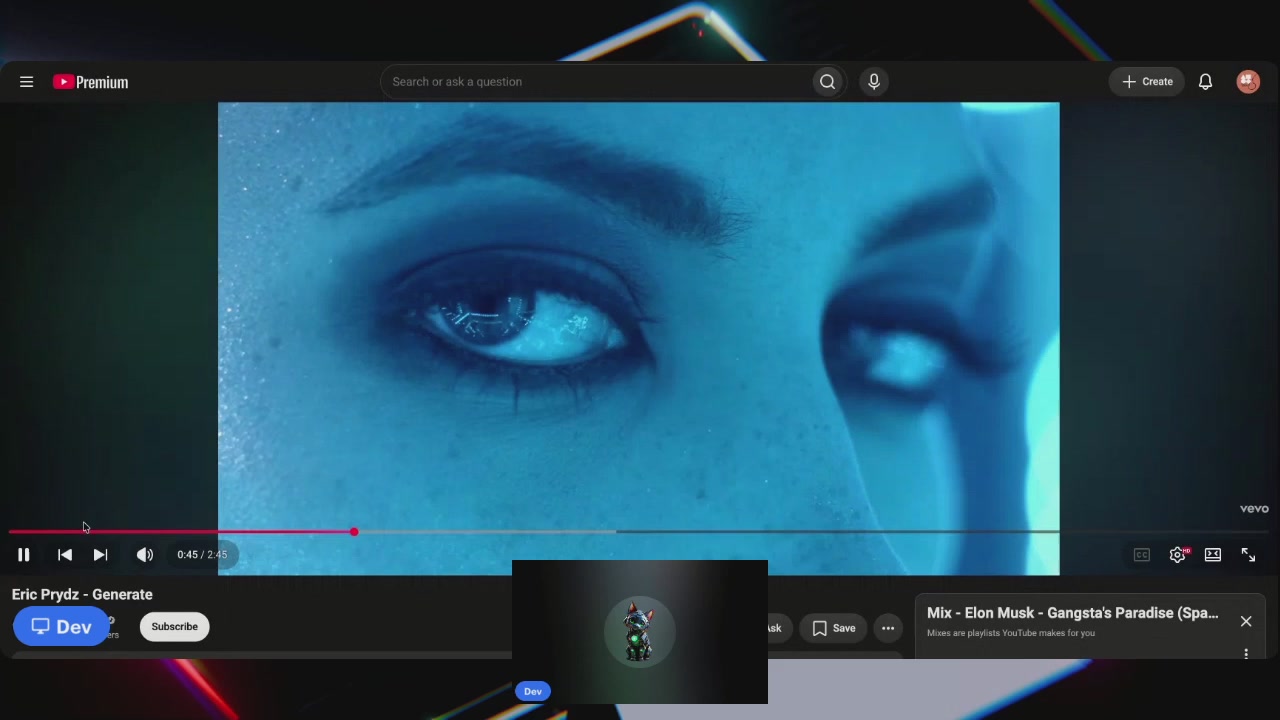Open the hamburger guide menu
Screen dimensions: 1280x720
click(x=27, y=82)
